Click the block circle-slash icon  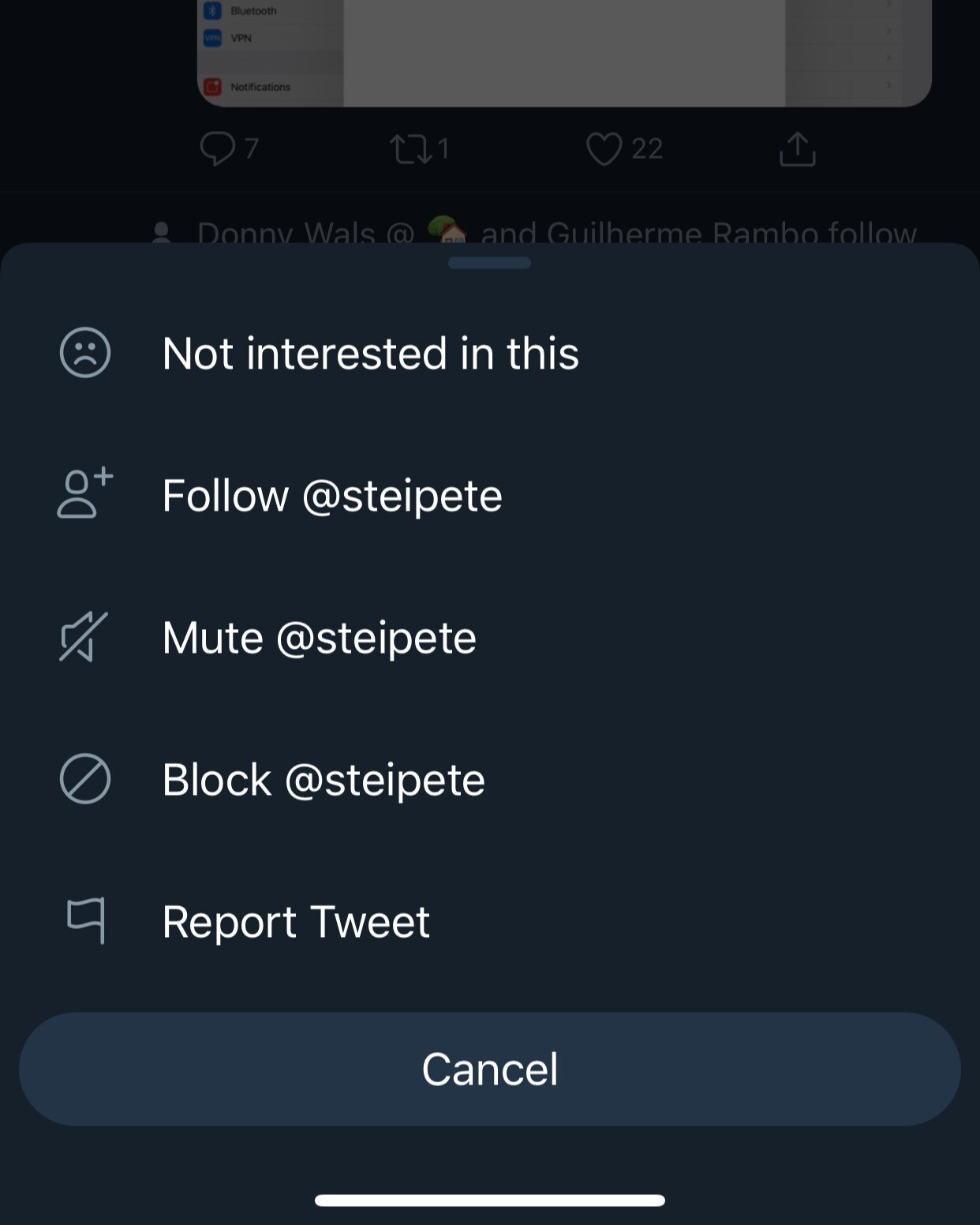click(x=85, y=779)
